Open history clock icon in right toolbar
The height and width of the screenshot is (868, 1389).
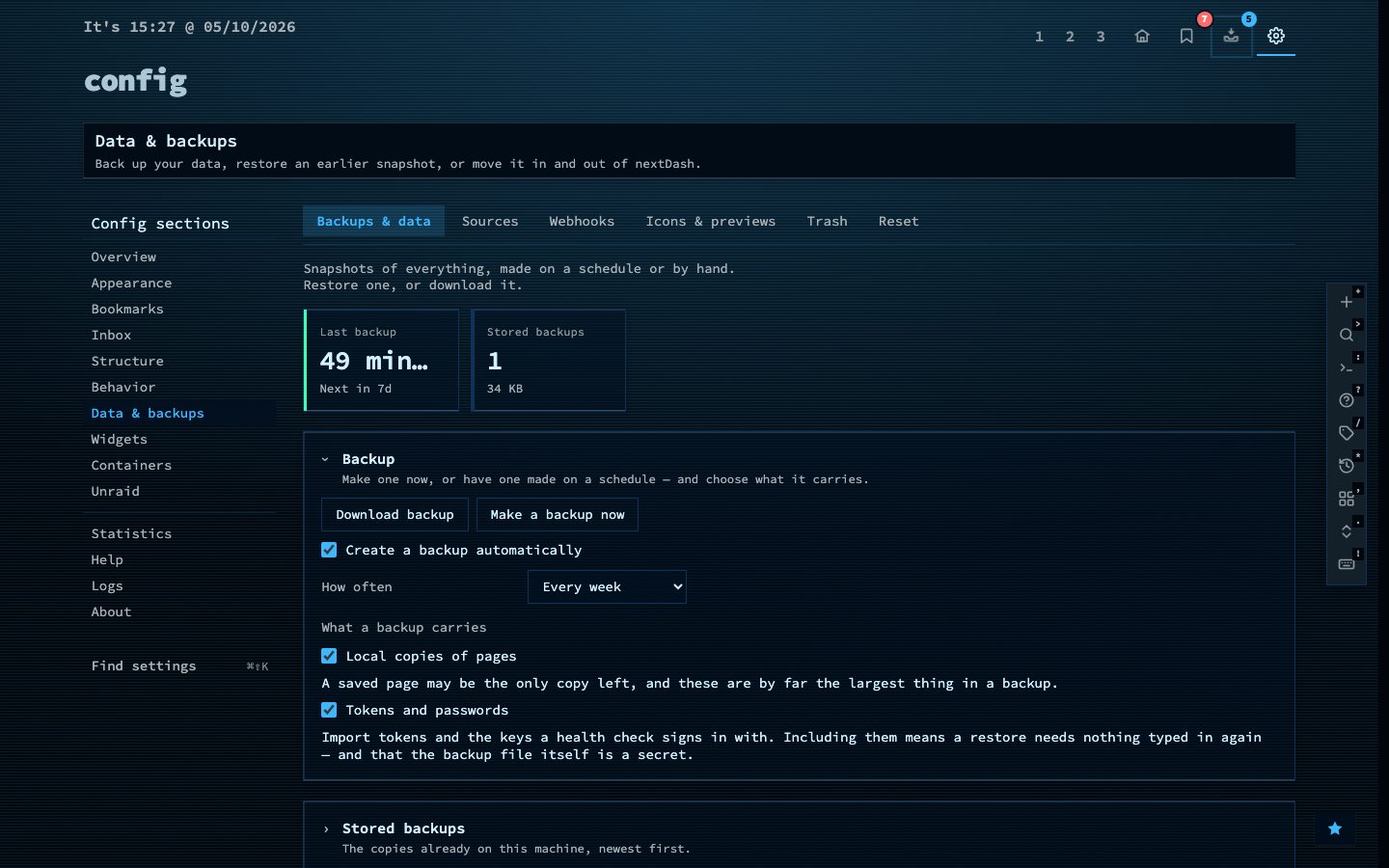click(1347, 466)
